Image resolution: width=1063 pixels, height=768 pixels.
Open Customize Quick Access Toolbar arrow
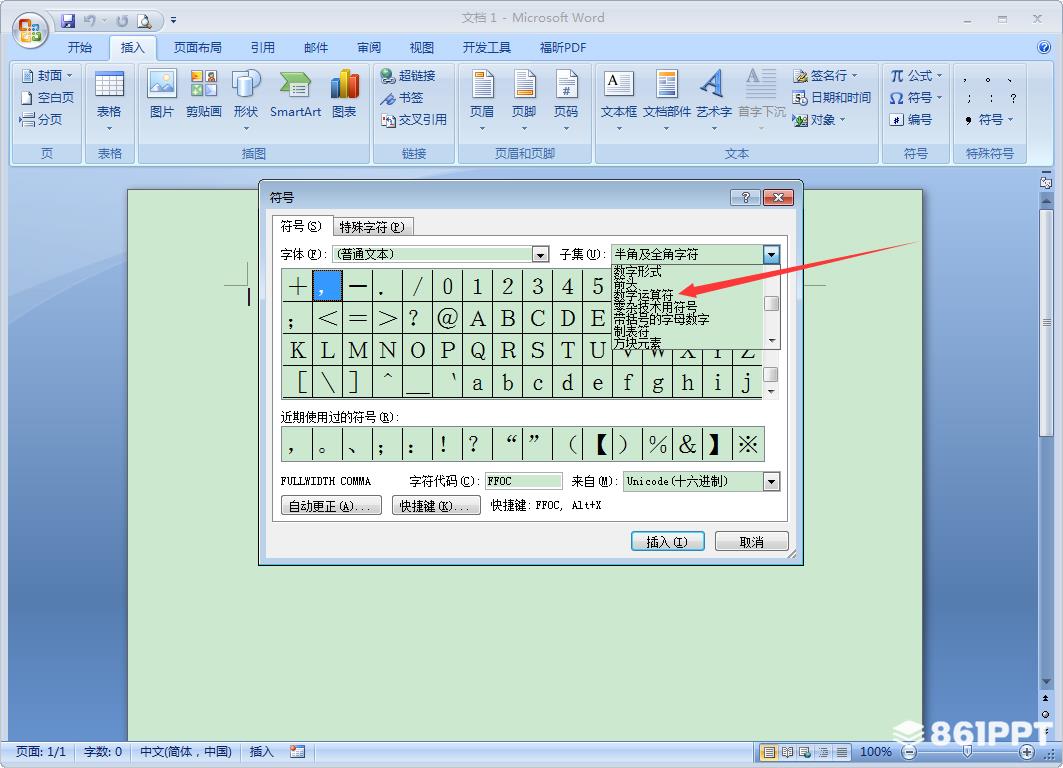[174, 20]
